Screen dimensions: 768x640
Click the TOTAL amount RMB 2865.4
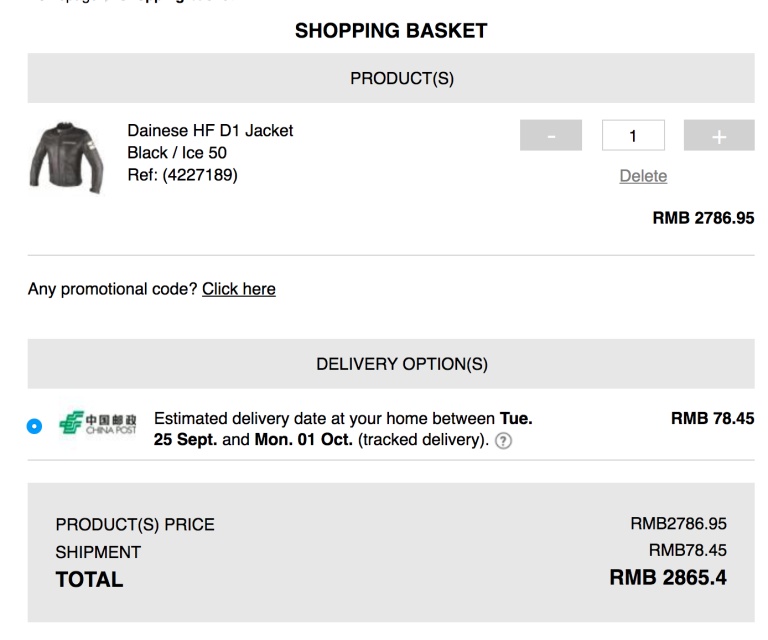(668, 578)
